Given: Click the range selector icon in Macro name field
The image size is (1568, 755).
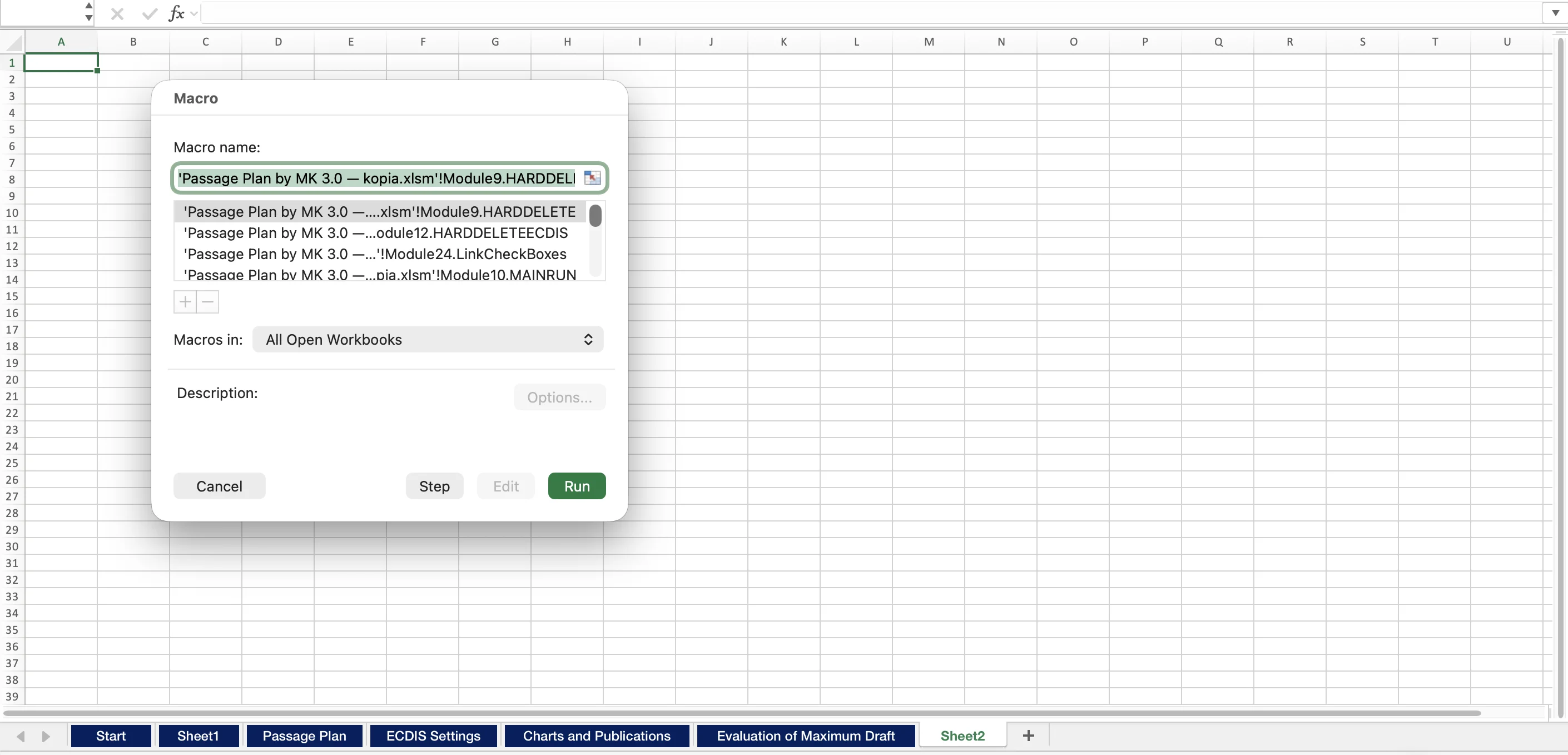Looking at the screenshot, I should pyautogui.click(x=592, y=178).
